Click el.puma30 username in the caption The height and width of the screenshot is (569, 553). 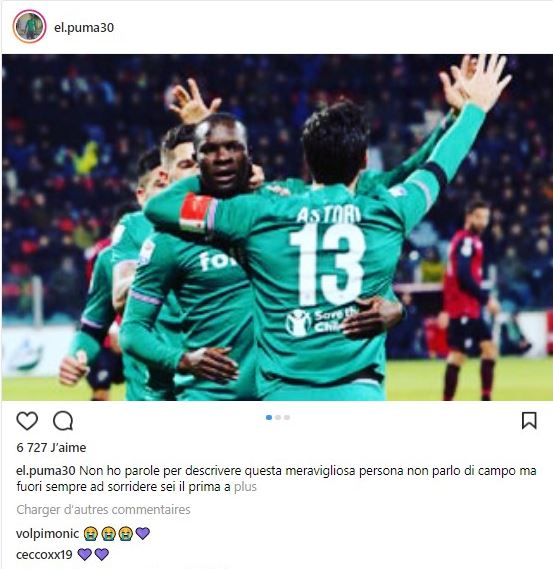(46, 471)
